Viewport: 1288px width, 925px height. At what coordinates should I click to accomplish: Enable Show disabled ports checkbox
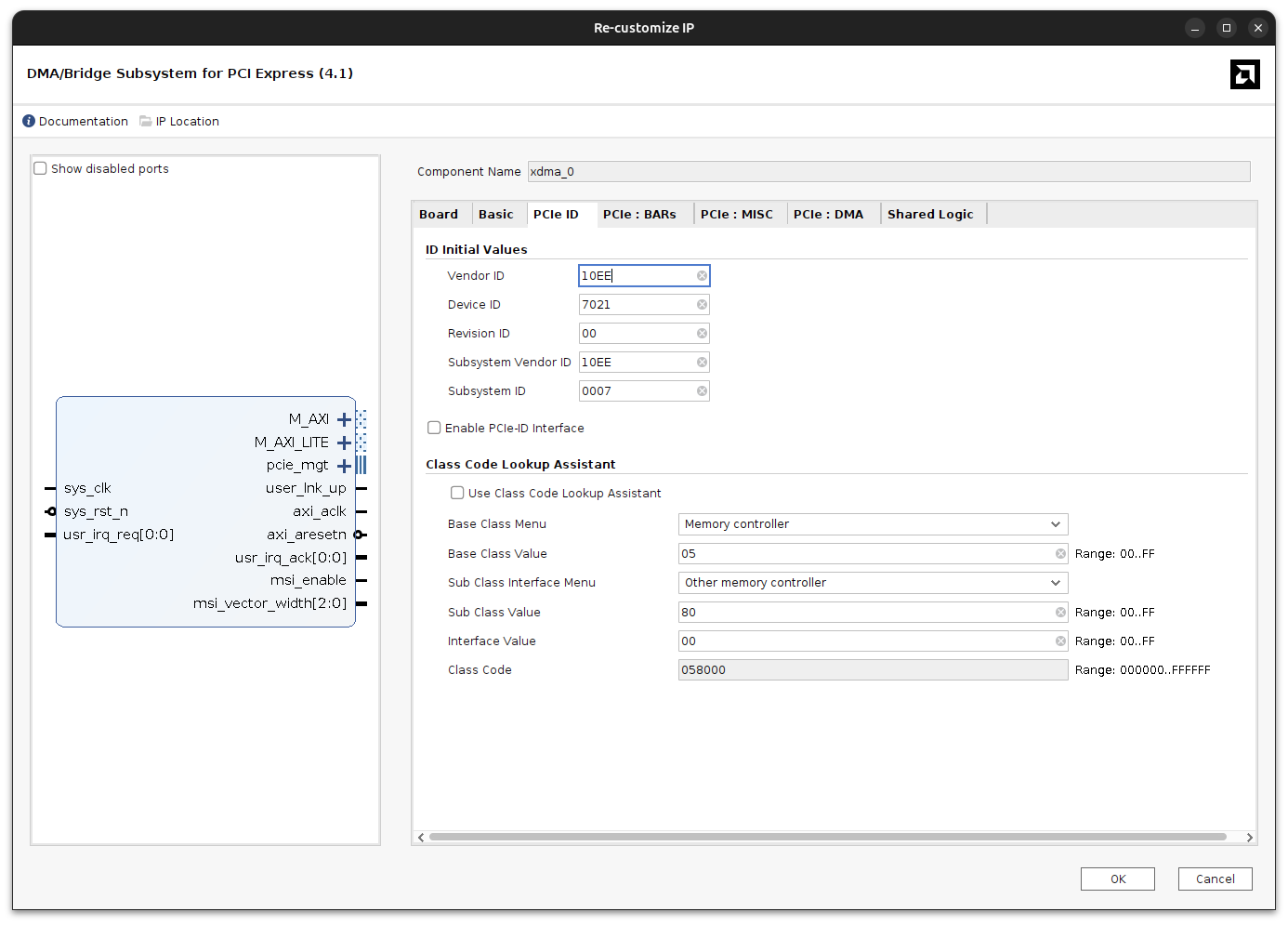41,169
